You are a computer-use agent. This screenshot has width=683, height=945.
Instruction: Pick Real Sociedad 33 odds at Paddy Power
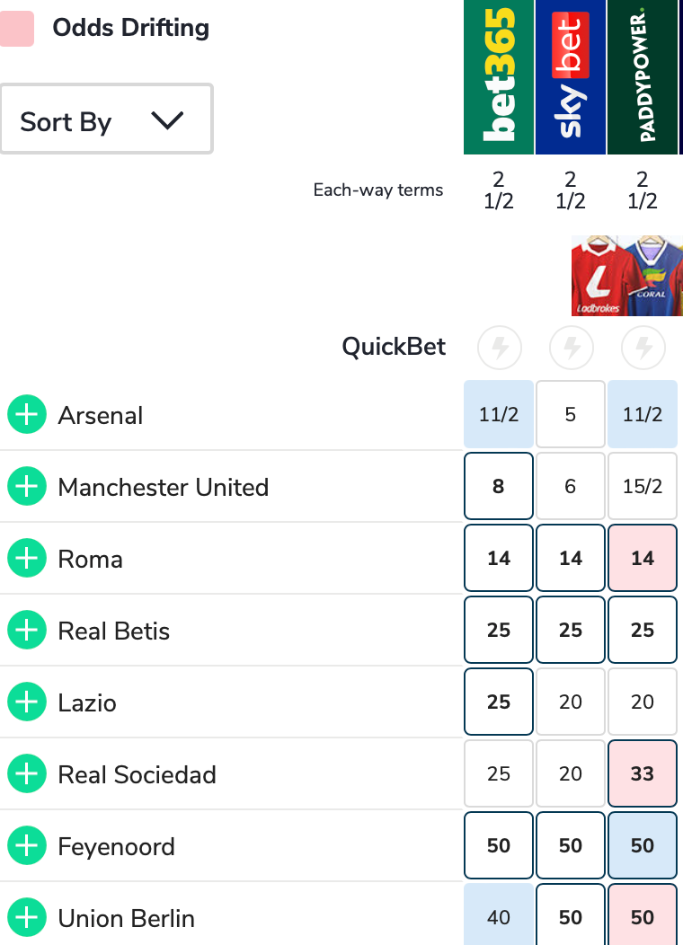(x=643, y=774)
